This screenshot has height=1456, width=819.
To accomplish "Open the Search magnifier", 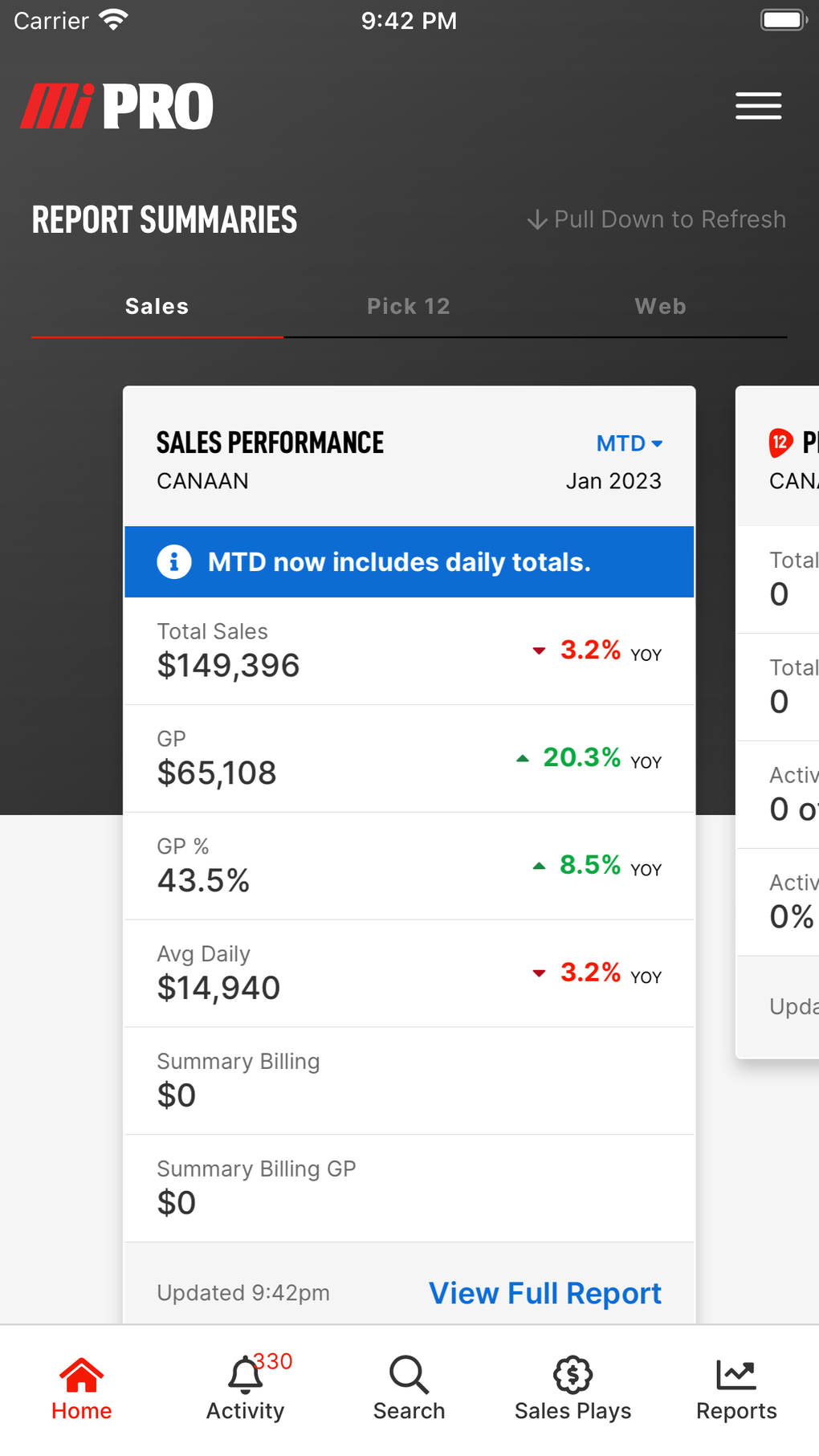I will click(409, 1375).
